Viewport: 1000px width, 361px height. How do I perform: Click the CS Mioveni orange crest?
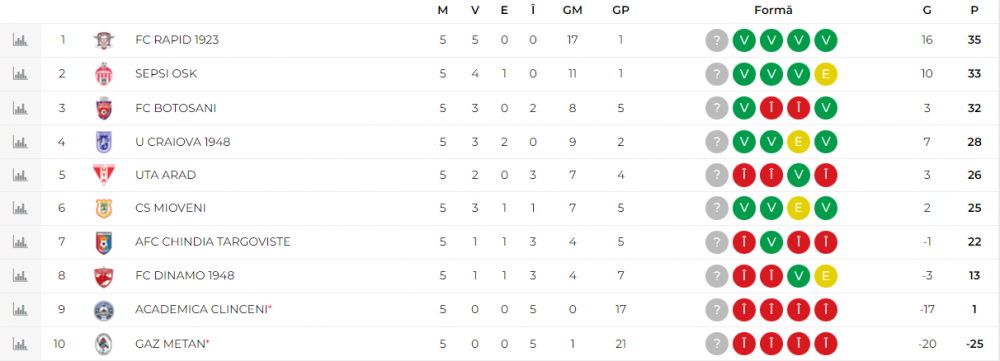tap(103, 209)
